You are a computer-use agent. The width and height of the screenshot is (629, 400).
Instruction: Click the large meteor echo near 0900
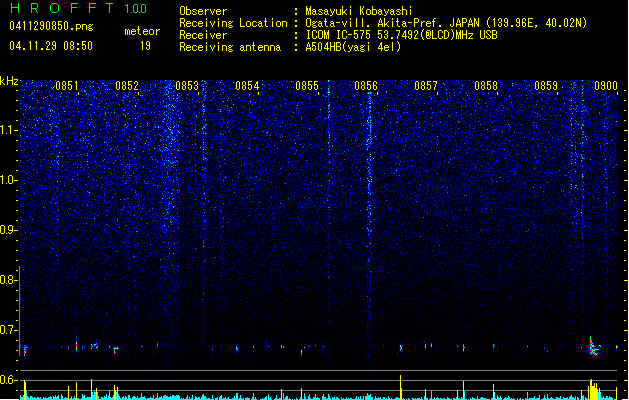coord(593,347)
